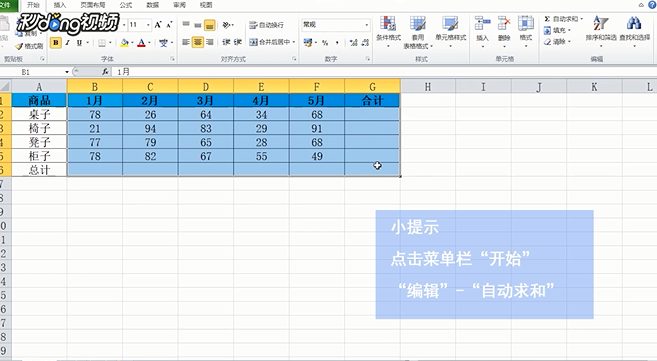The height and width of the screenshot is (361, 657).
Task: Click the Decrease Font Size icon
Action: tap(169, 25)
